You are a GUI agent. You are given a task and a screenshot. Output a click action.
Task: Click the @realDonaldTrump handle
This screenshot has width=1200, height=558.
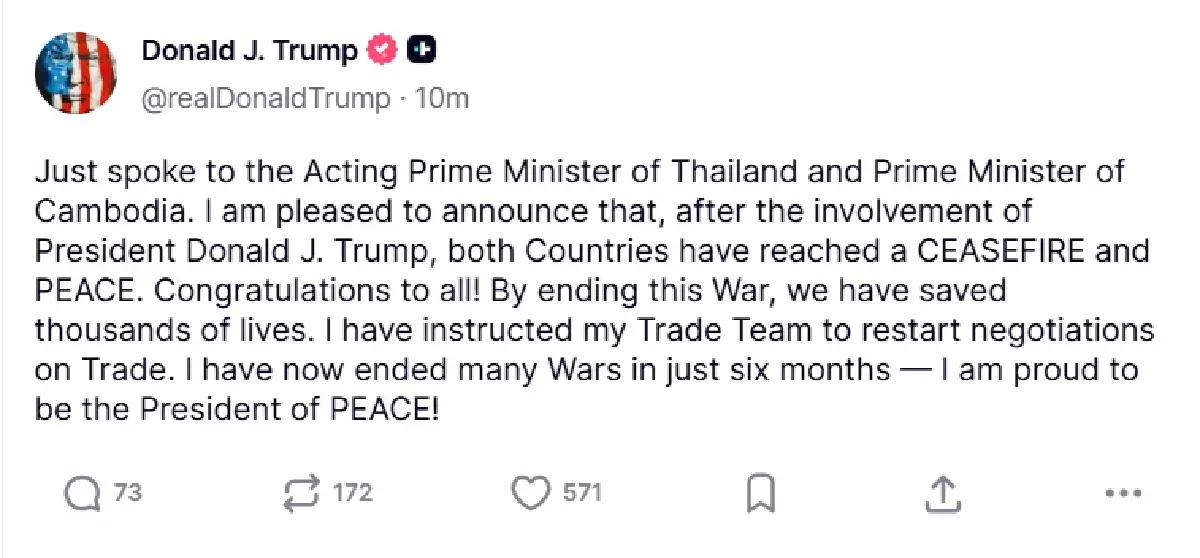267,98
